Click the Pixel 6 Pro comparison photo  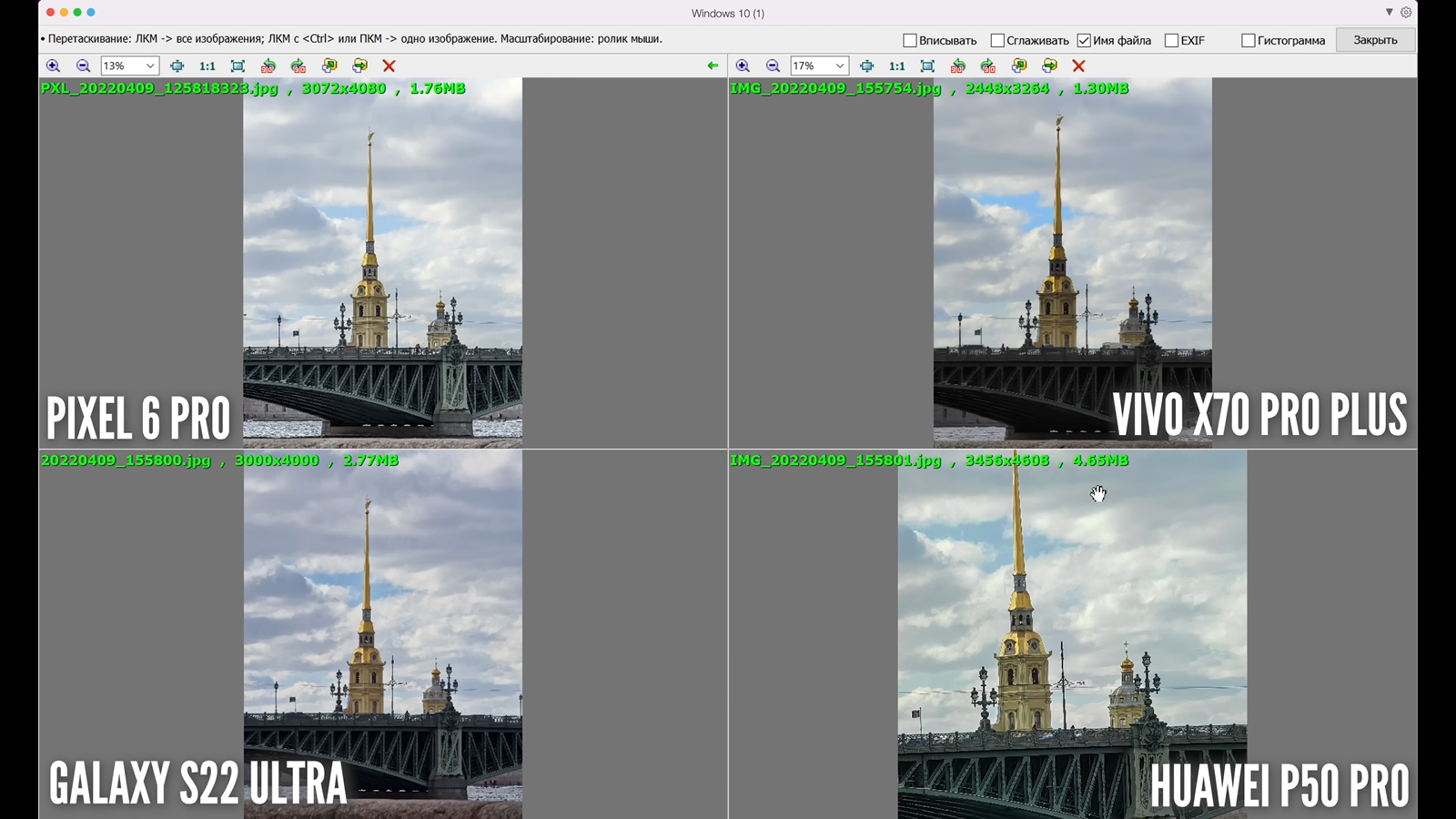click(x=382, y=262)
